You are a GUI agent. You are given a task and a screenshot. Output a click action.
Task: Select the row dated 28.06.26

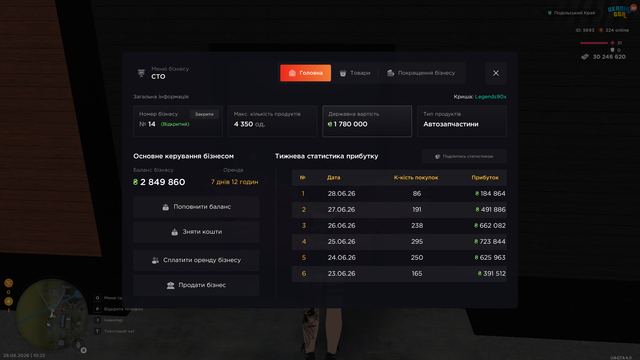pyautogui.click(x=399, y=193)
